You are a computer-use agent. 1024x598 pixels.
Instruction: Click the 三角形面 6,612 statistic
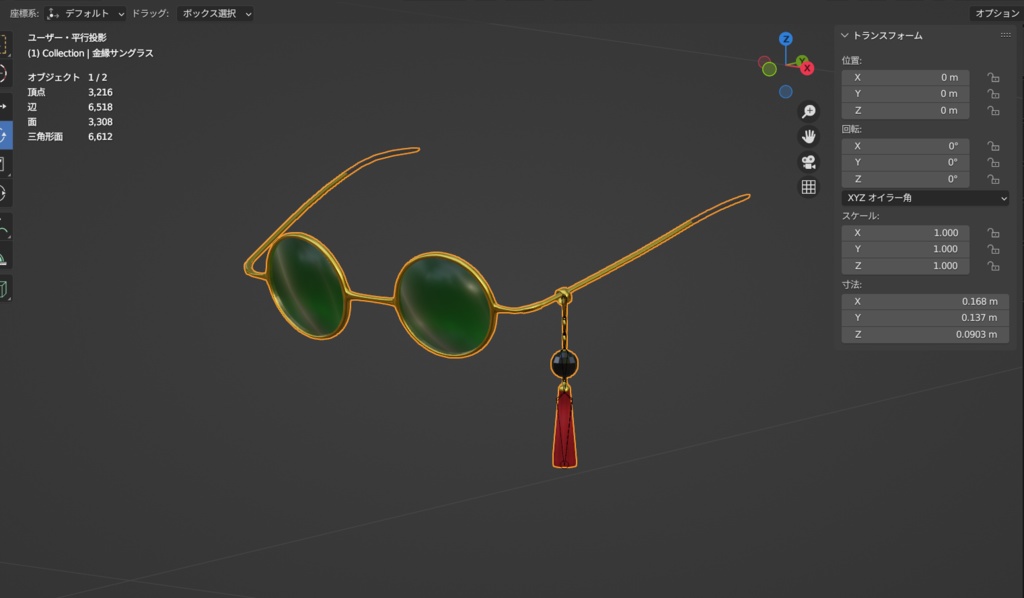[70, 136]
